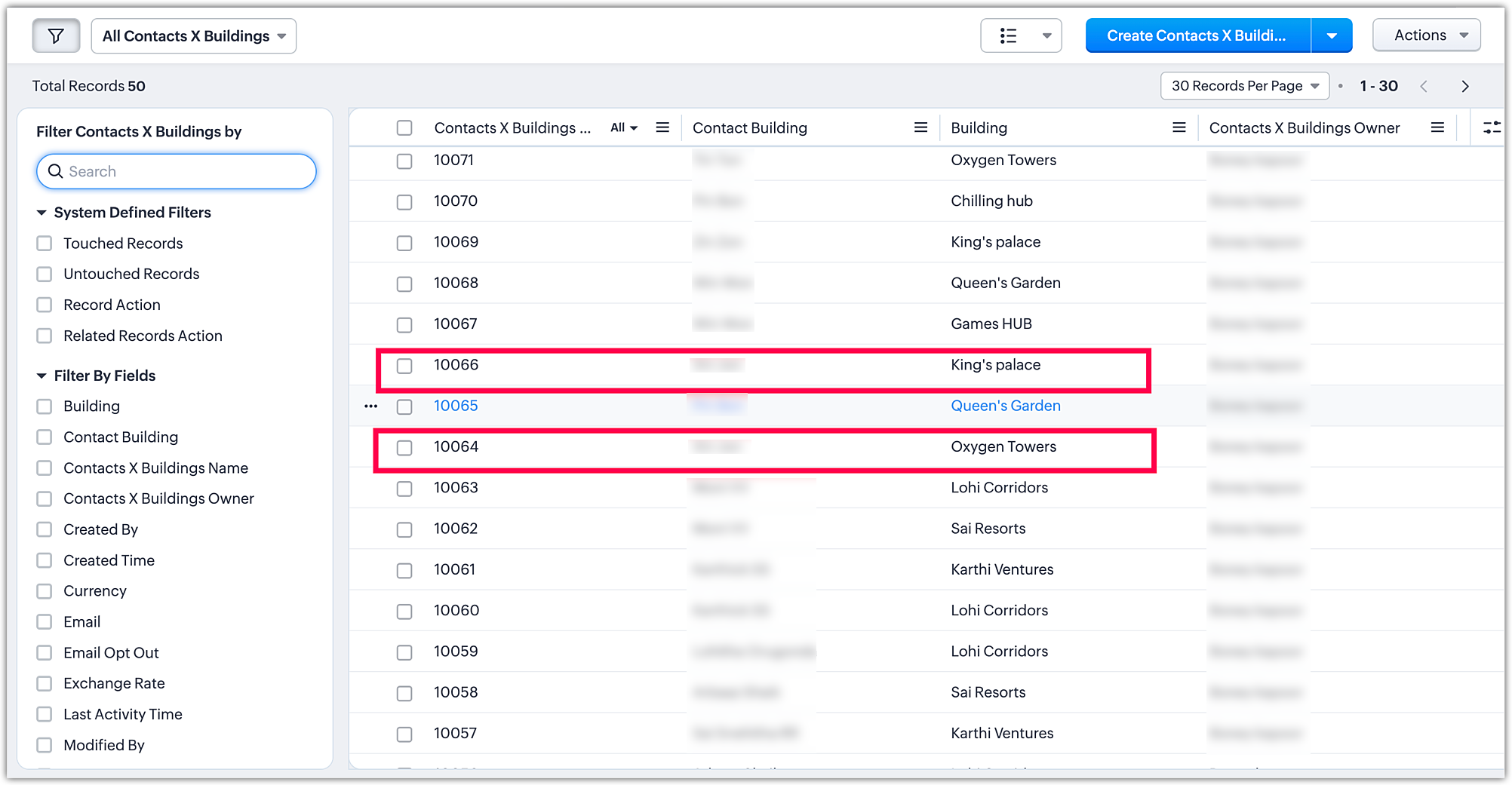The image size is (1512, 785).
Task: Select the checkbox for record 10061
Action: tap(404, 570)
